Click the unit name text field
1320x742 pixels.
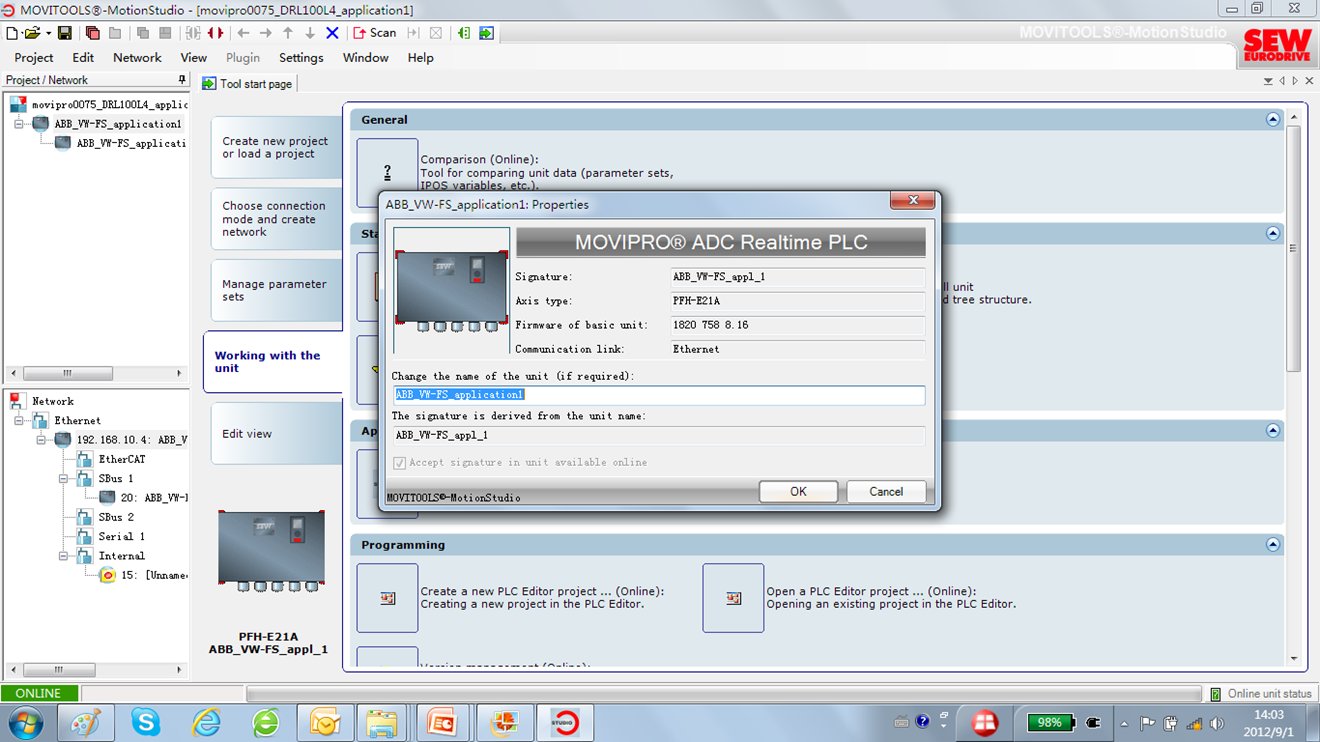coord(659,395)
